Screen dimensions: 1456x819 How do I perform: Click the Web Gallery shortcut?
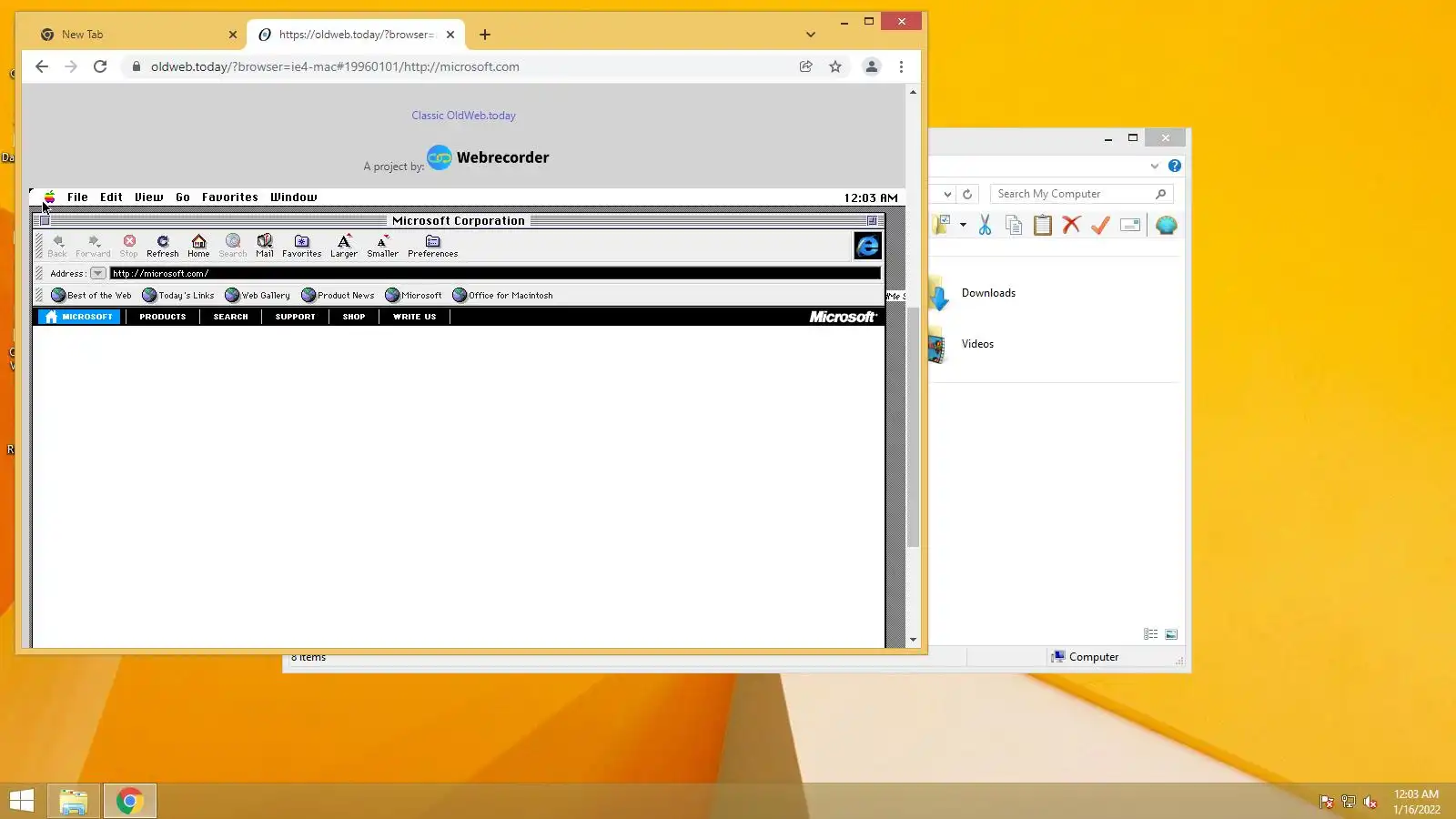(258, 295)
